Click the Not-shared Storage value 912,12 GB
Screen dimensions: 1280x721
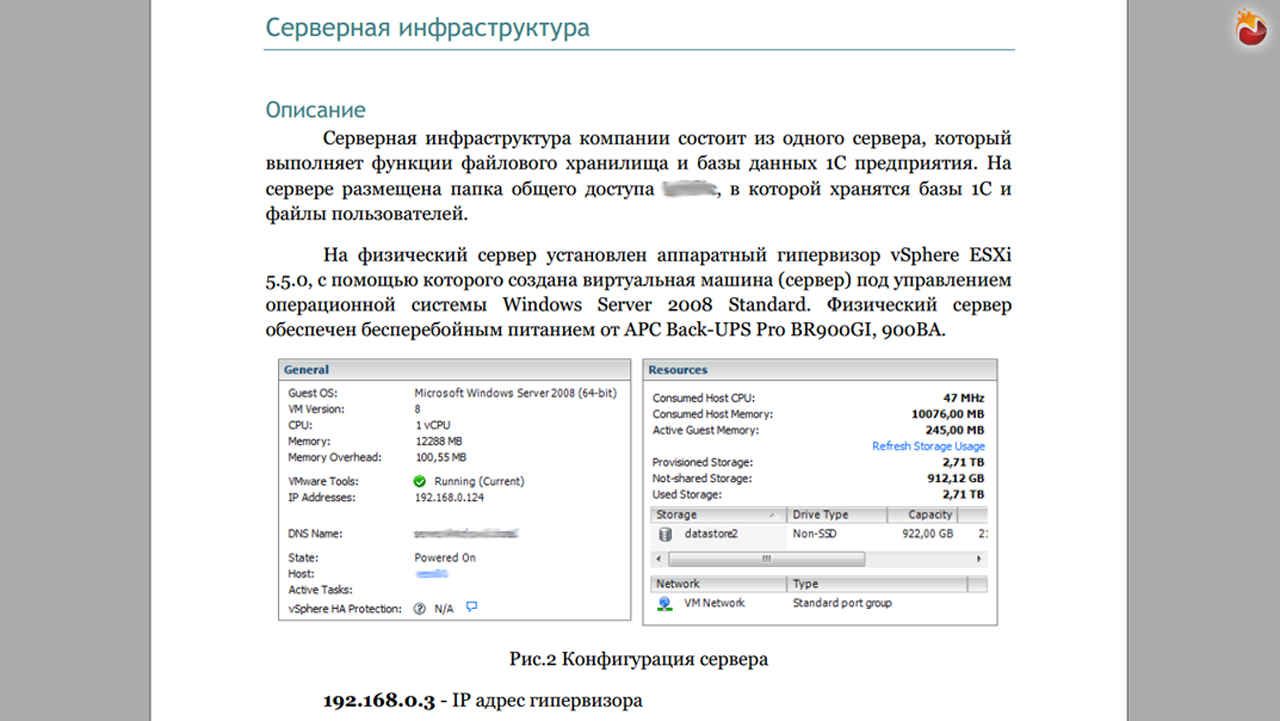[957, 478]
